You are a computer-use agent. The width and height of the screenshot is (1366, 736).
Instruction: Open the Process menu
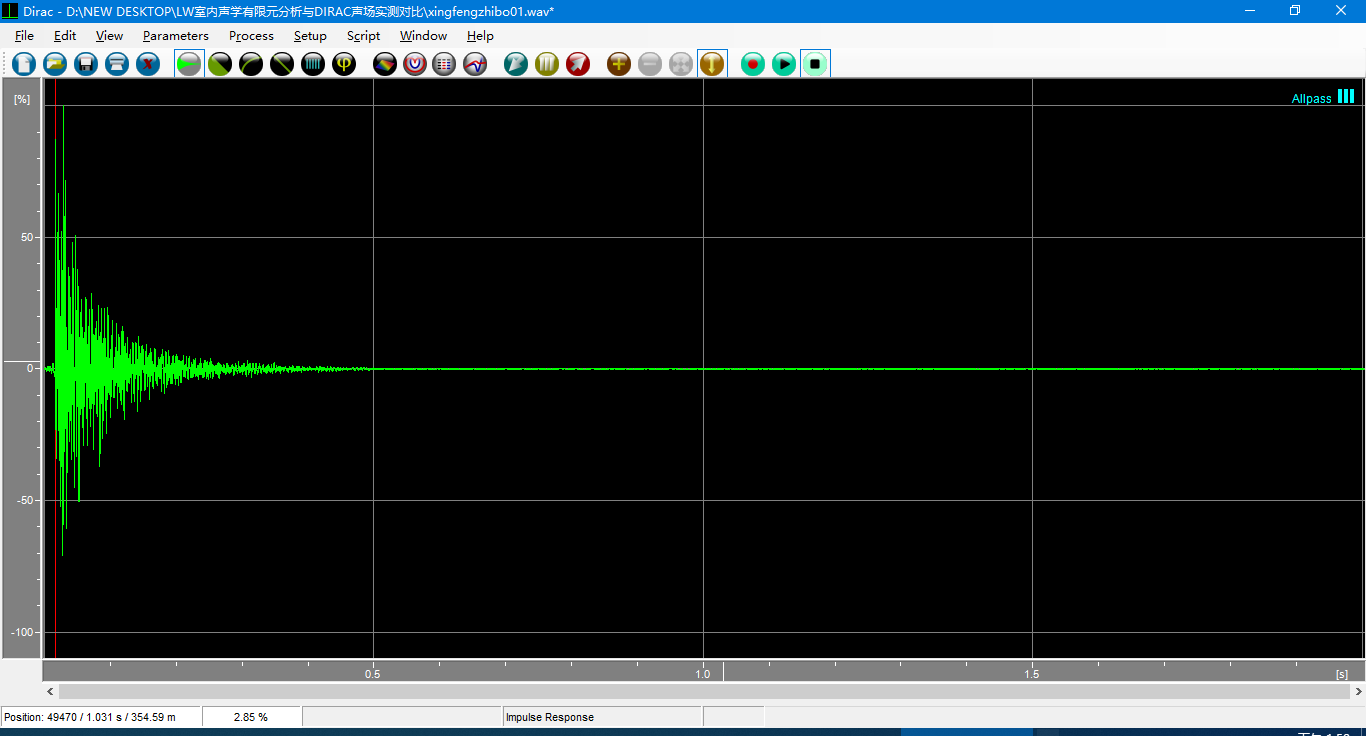[x=251, y=36]
